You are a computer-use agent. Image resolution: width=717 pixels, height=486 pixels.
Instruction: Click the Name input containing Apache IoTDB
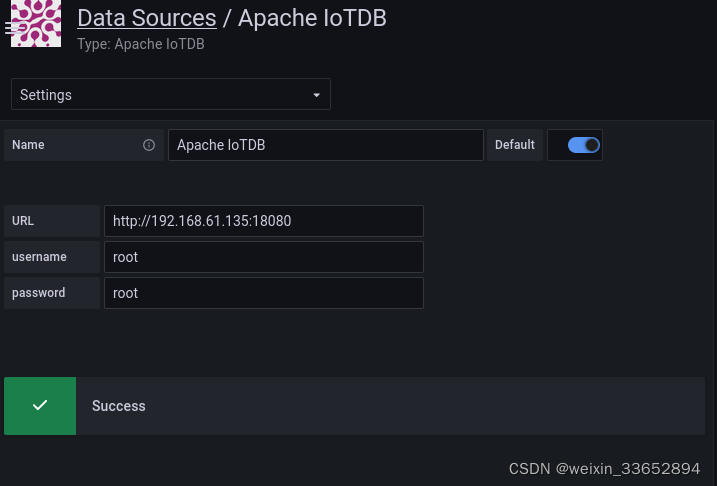[x=326, y=145]
